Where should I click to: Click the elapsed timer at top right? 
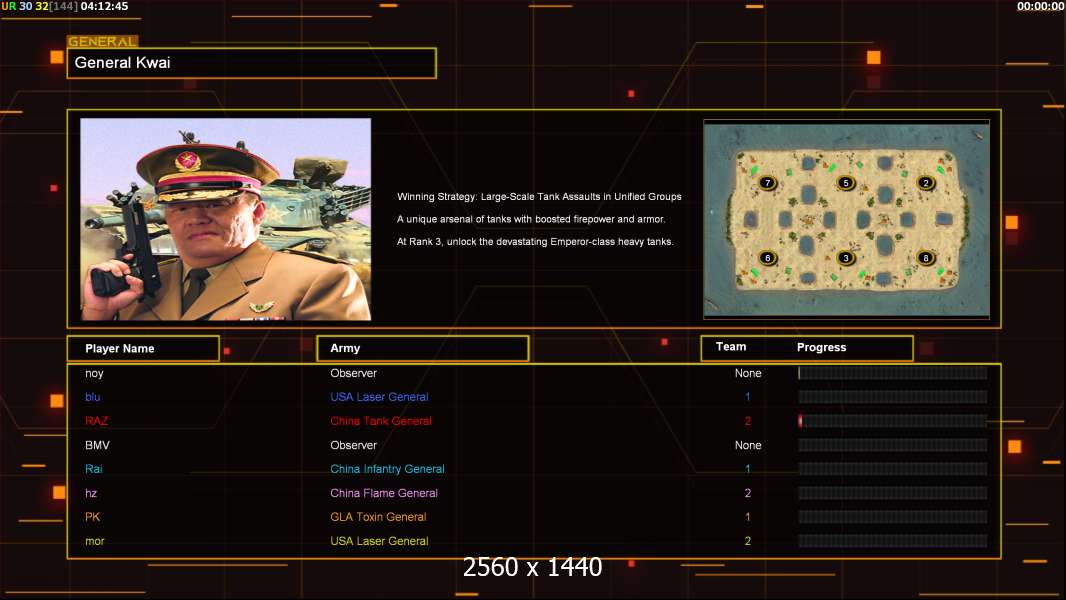click(x=1040, y=6)
